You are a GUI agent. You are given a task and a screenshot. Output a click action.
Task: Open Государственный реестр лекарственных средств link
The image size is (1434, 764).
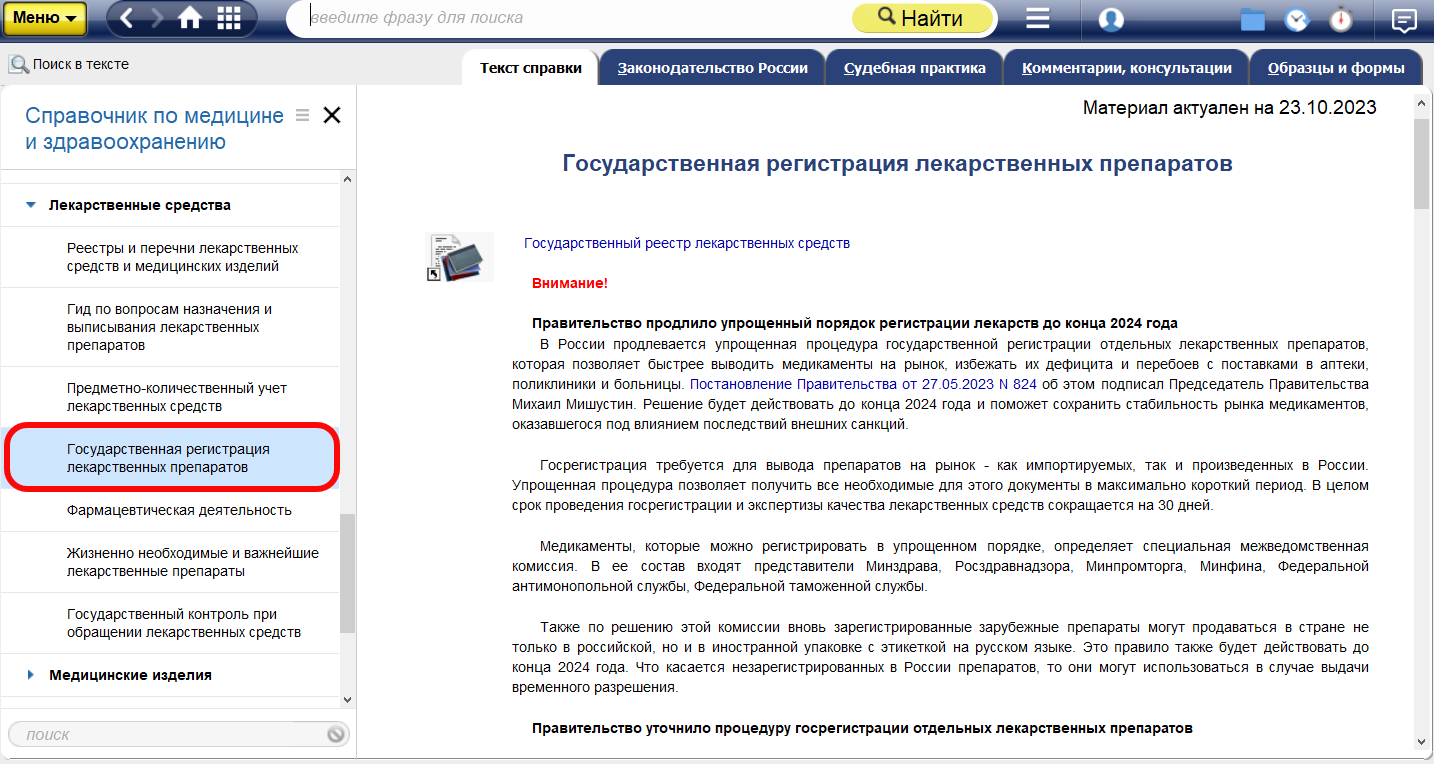click(x=687, y=243)
